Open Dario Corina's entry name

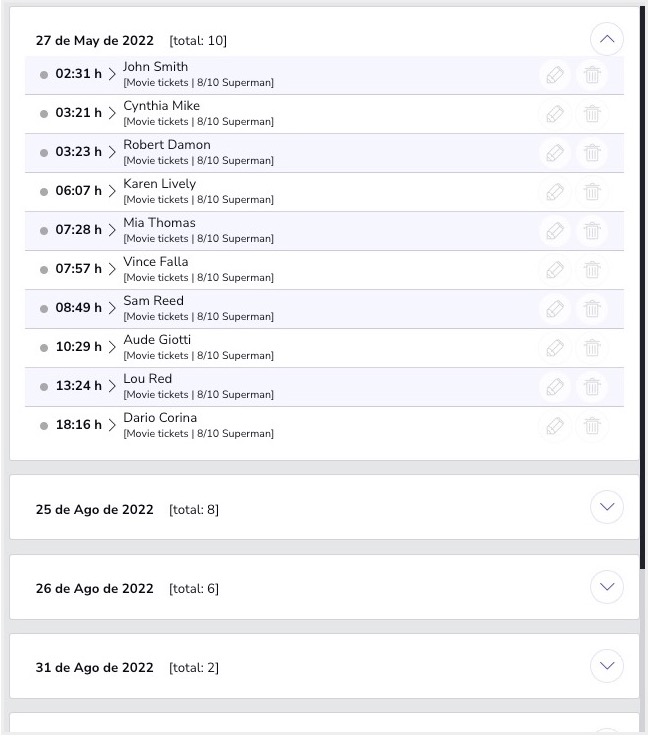[x=160, y=418]
